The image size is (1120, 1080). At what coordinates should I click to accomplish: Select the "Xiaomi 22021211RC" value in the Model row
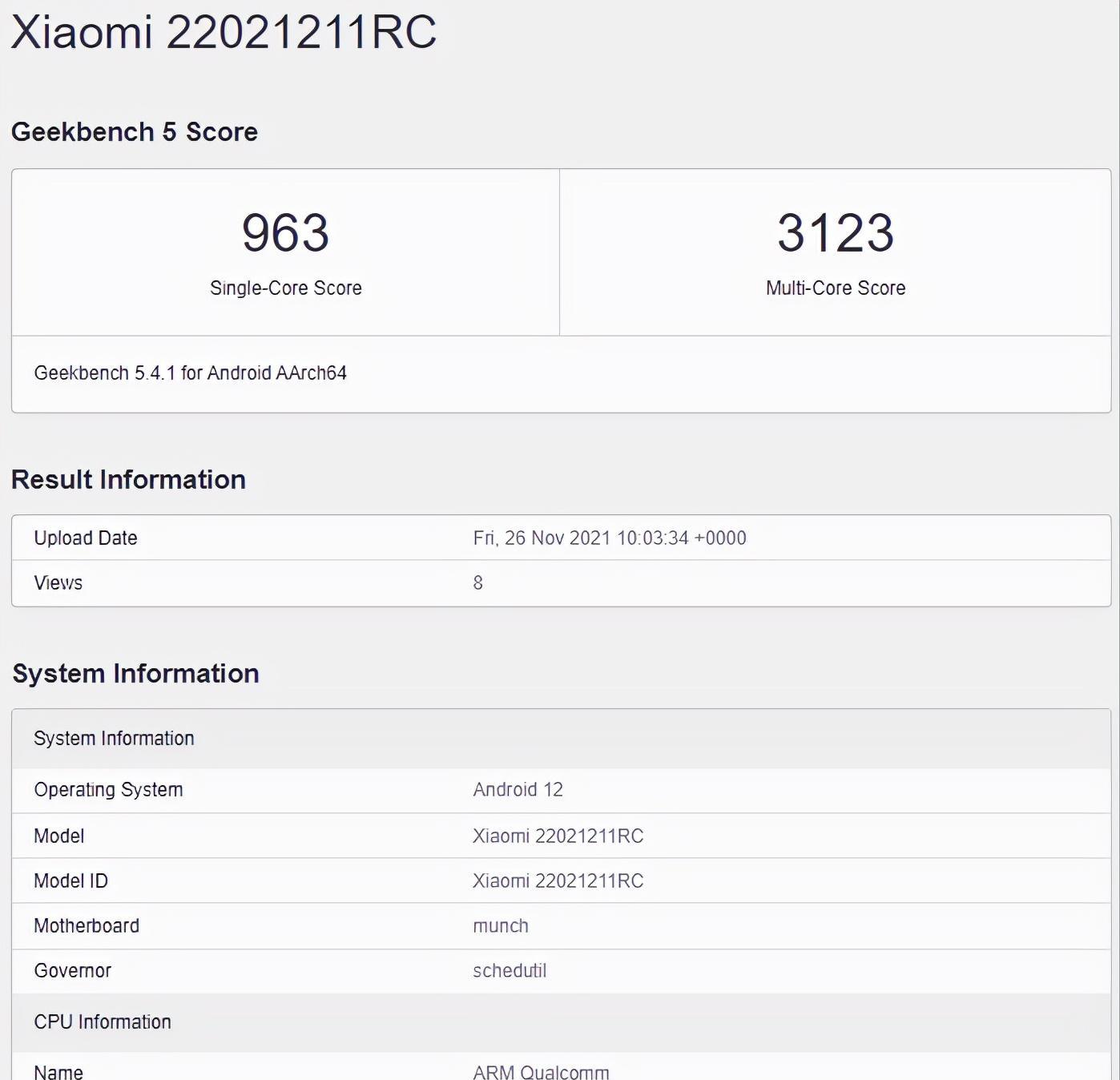(558, 836)
